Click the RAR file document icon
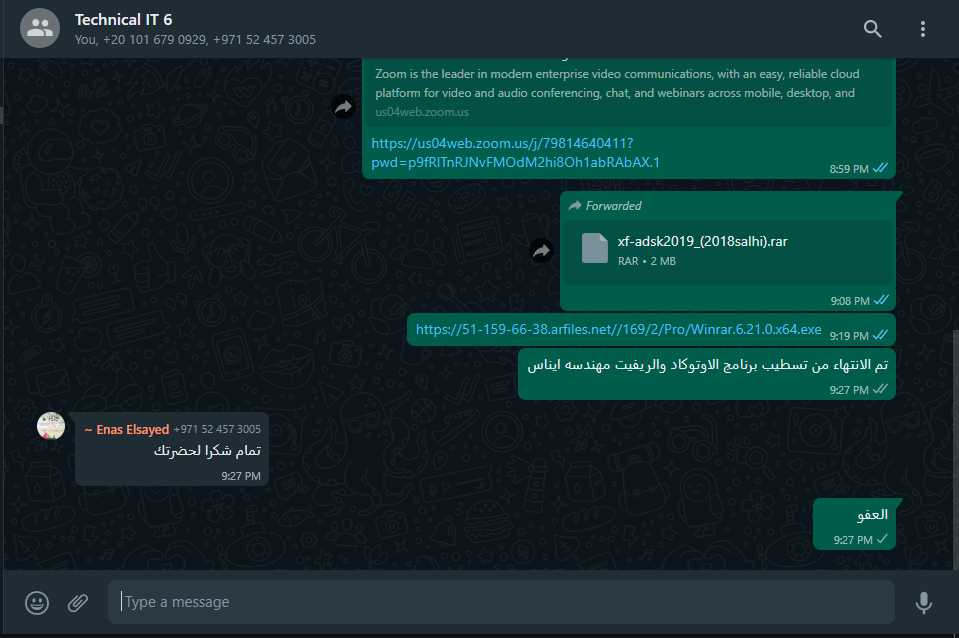Viewport: 959px width, 638px height. pyautogui.click(x=594, y=248)
